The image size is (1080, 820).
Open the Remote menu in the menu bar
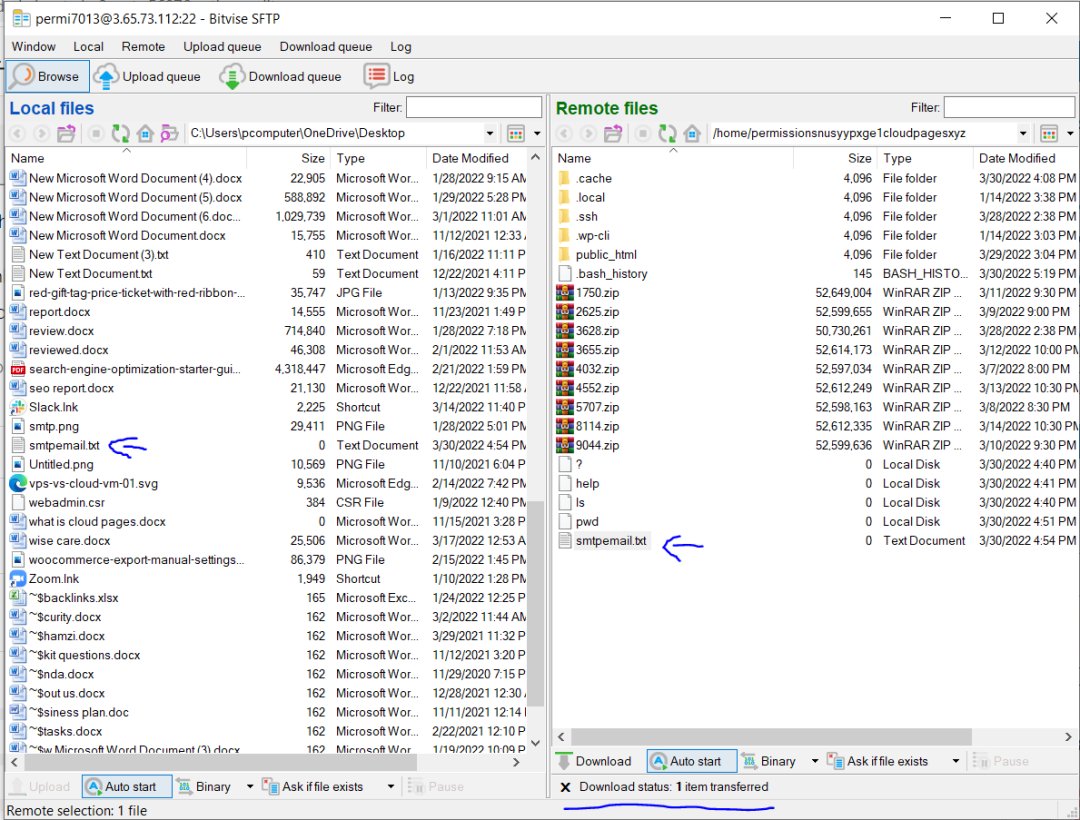143,46
